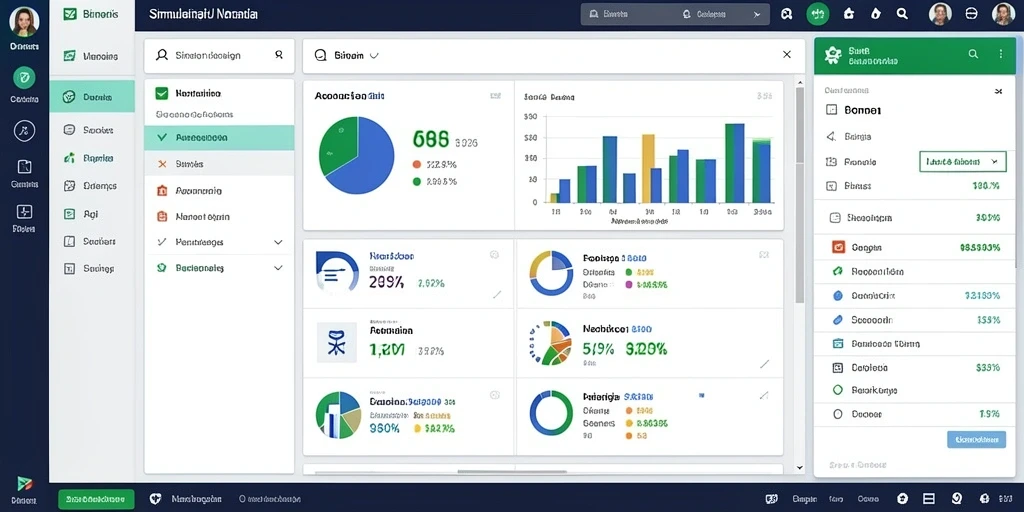The image size is (1024, 512).
Task: Open the three-dot menu in green panel header
Action: tap(1000, 55)
